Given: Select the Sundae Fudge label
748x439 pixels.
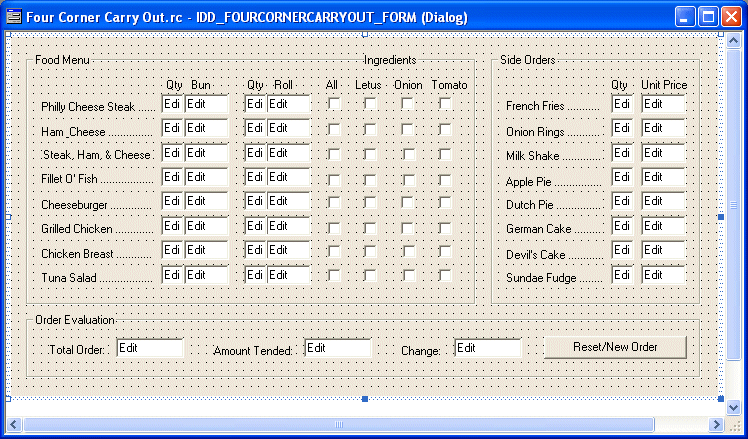Looking at the screenshot, I should pos(554,278).
